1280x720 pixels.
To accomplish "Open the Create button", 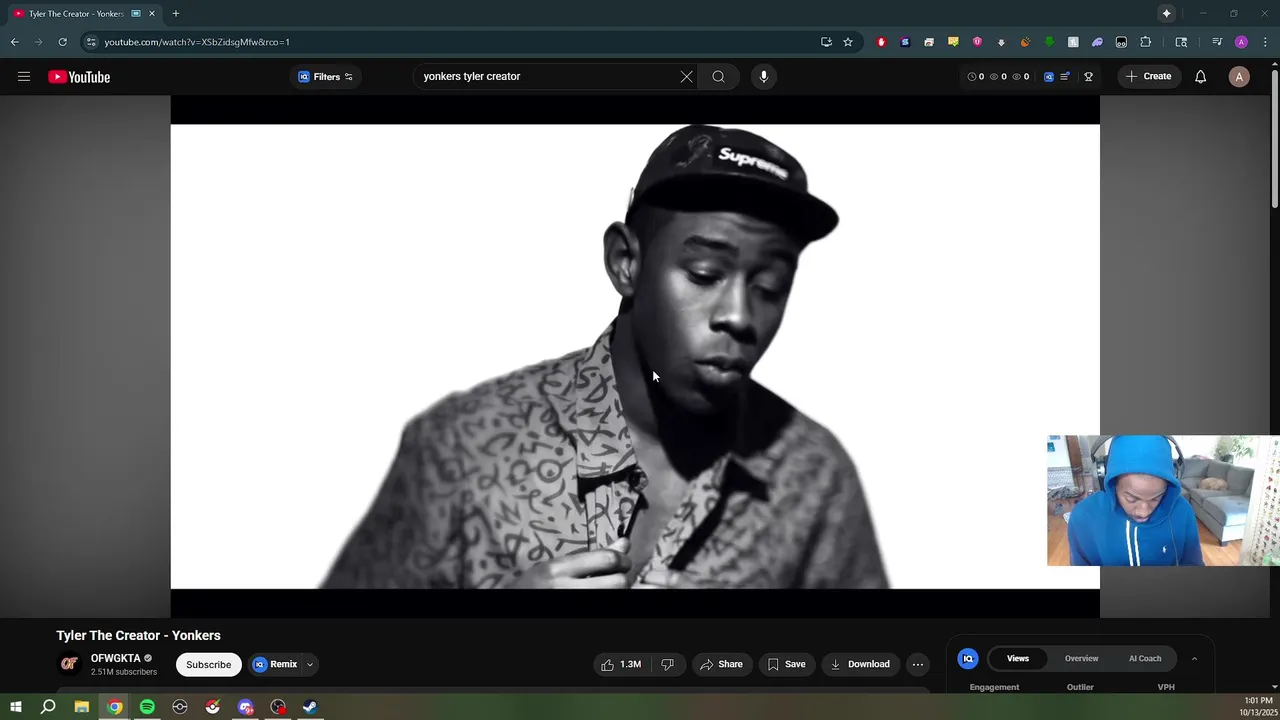I will pyautogui.click(x=1148, y=77).
